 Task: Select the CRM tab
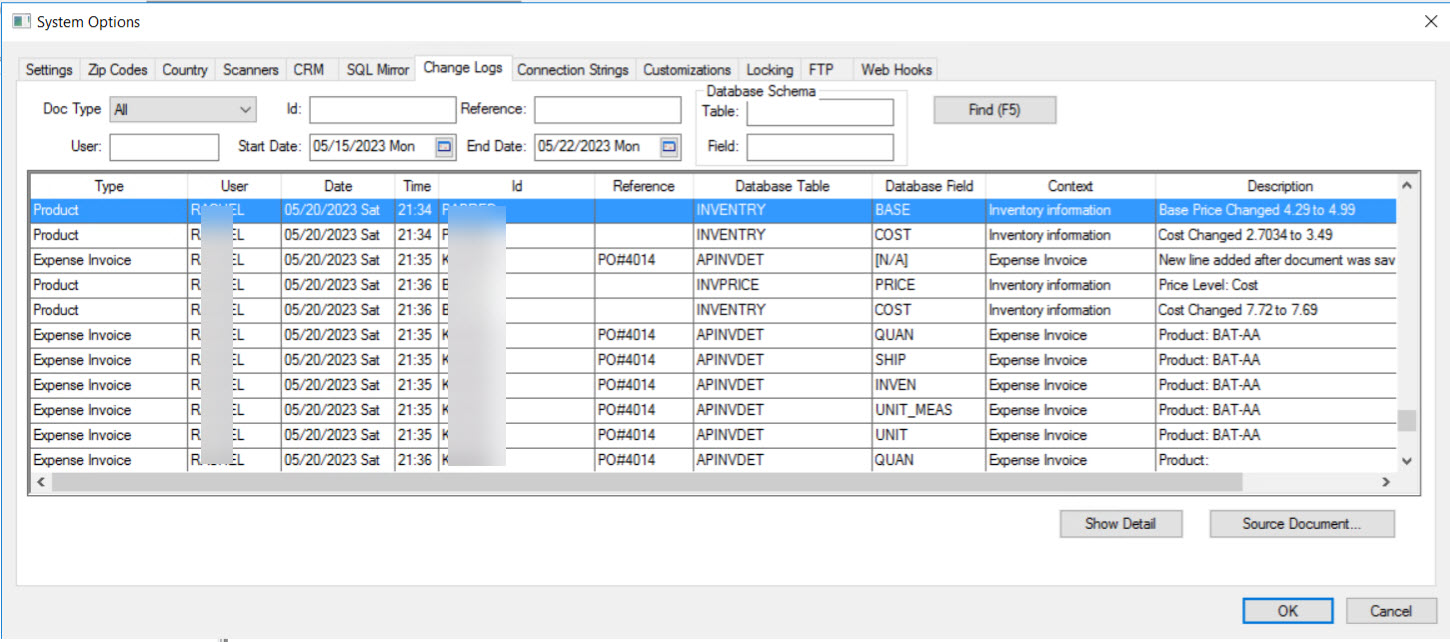point(310,69)
